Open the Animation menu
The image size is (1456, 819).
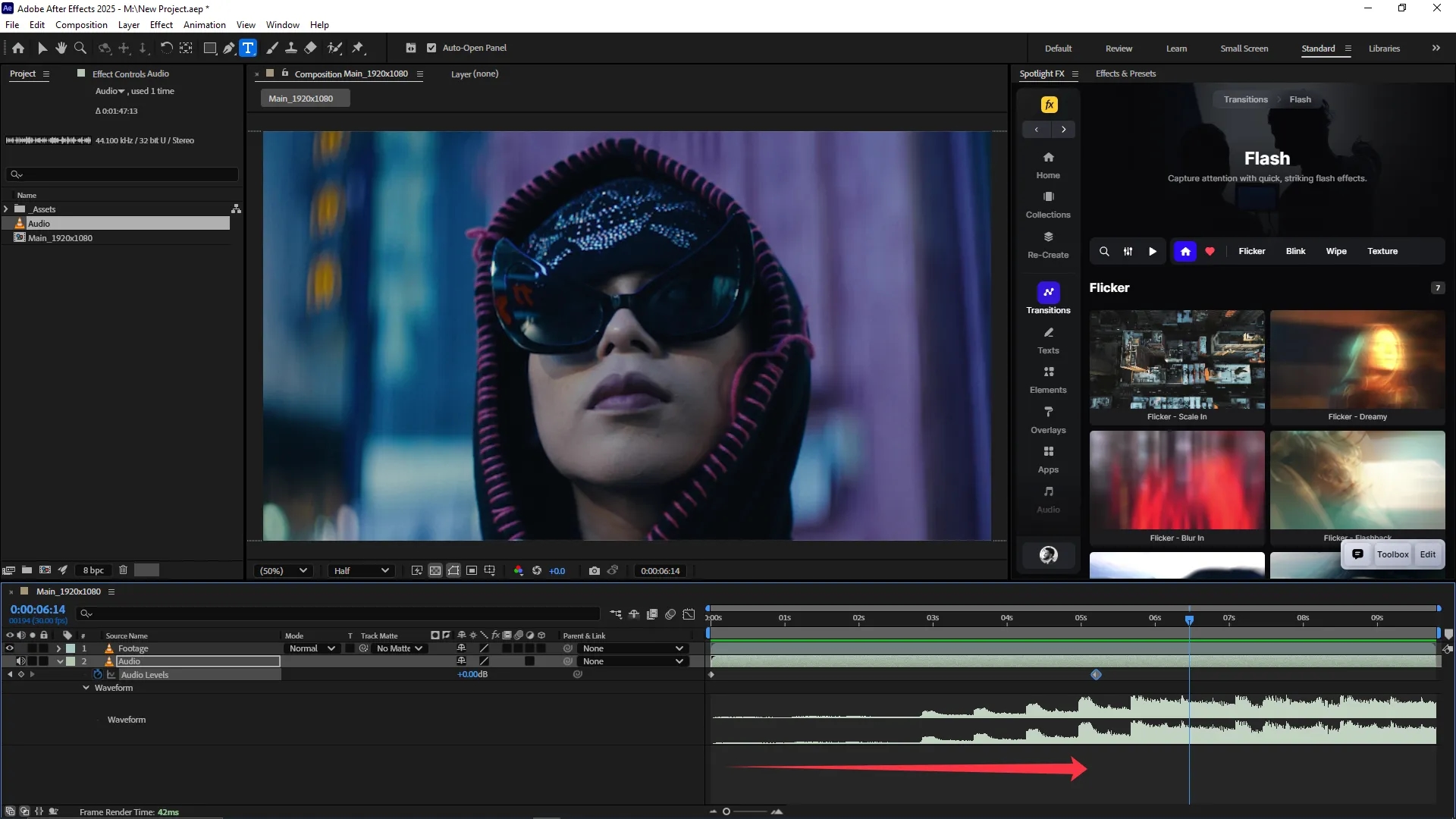pos(205,25)
